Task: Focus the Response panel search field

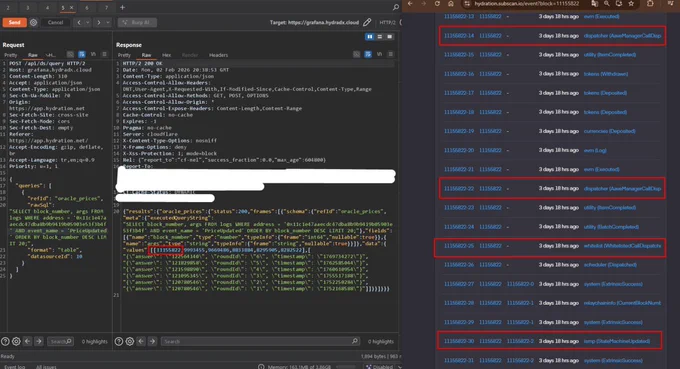Action: coord(260,342)
